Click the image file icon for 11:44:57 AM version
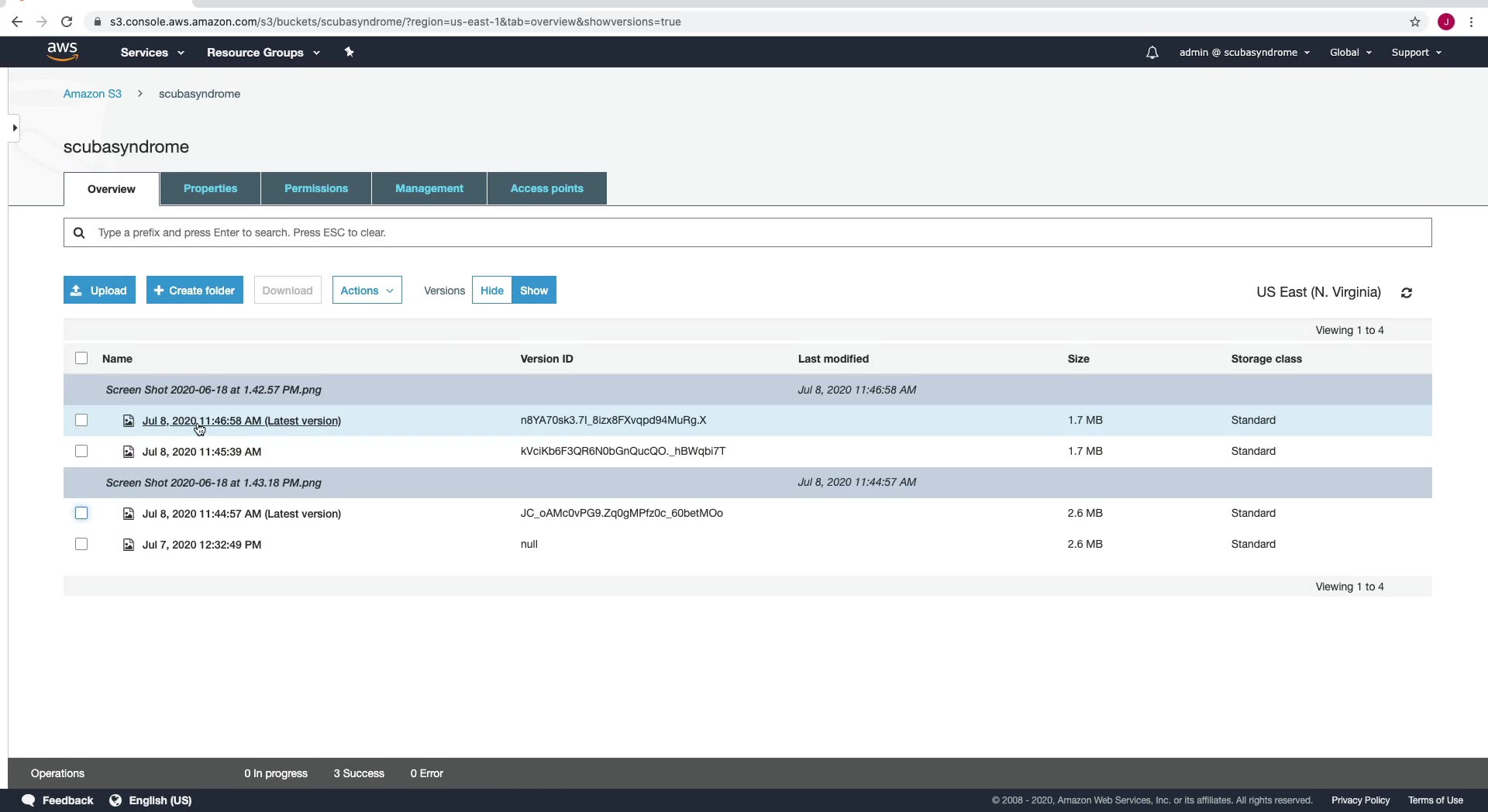Screen dimensions: 1488x812 pos(129,514)
